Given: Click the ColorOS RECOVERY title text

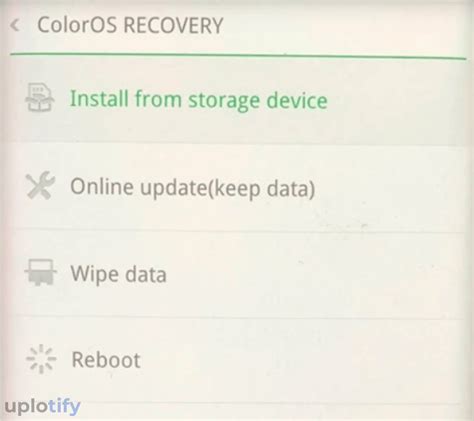Looking at the screenshot, I should pyautogui.click(x=130, y=25).
